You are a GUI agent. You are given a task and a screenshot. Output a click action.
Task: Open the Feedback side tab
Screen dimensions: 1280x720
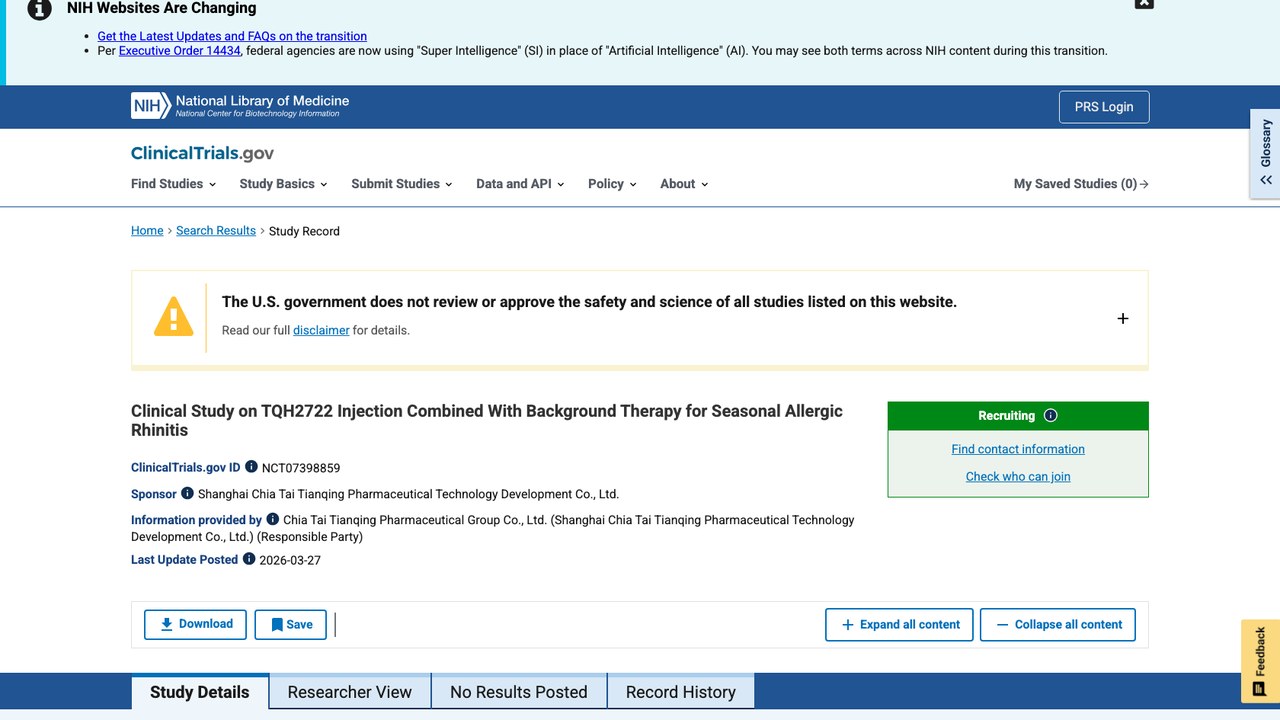coord(1260,662)
